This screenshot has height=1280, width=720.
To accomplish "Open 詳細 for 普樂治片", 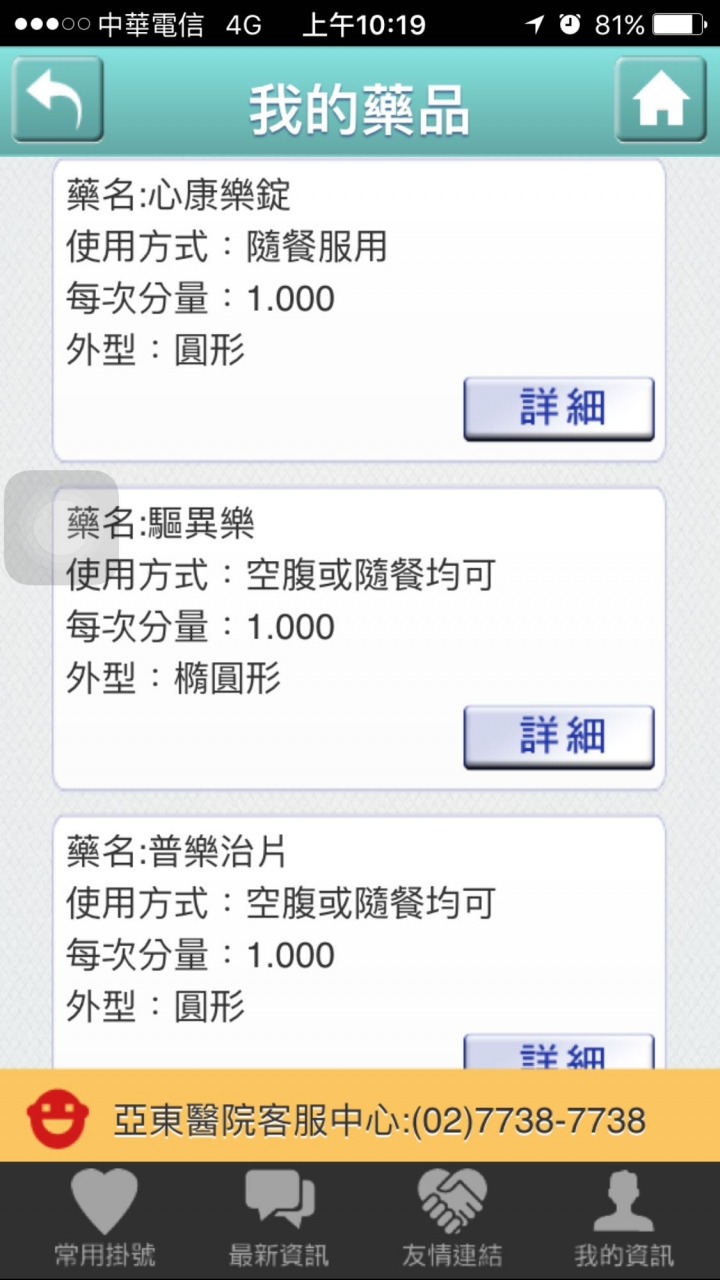I will [x=559, y=1052].
